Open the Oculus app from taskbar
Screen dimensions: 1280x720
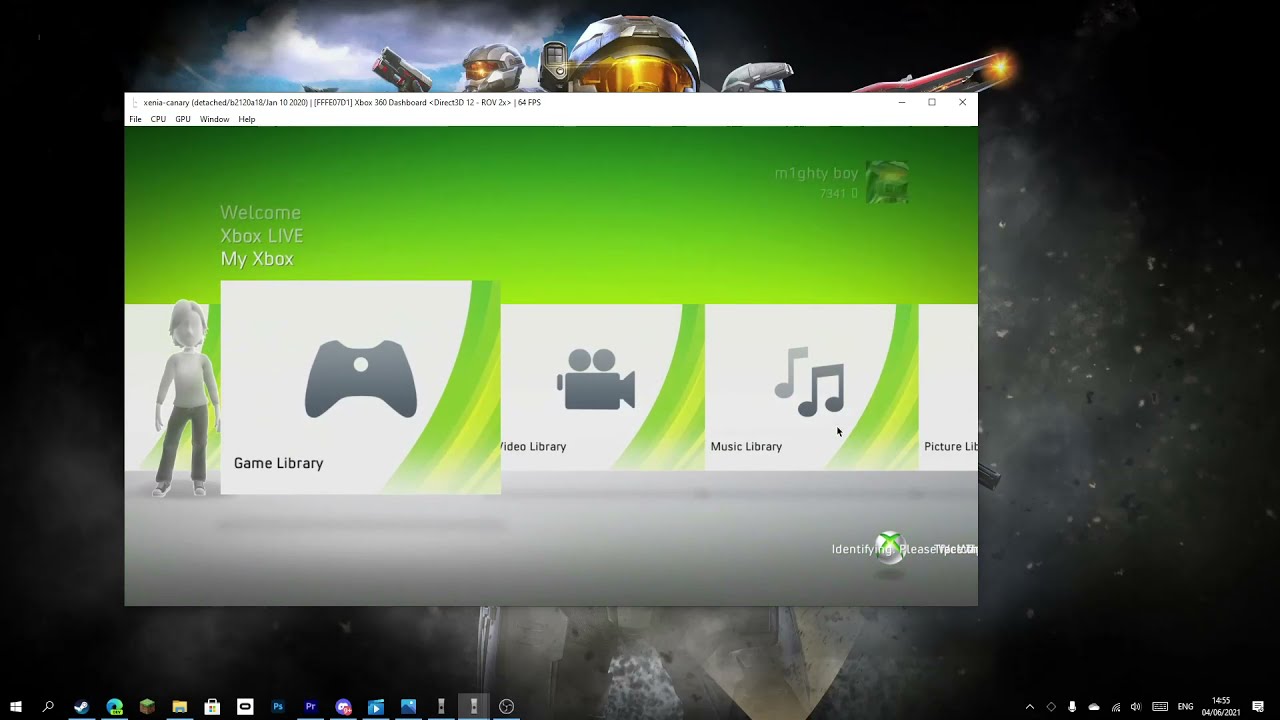pos(245,707)
